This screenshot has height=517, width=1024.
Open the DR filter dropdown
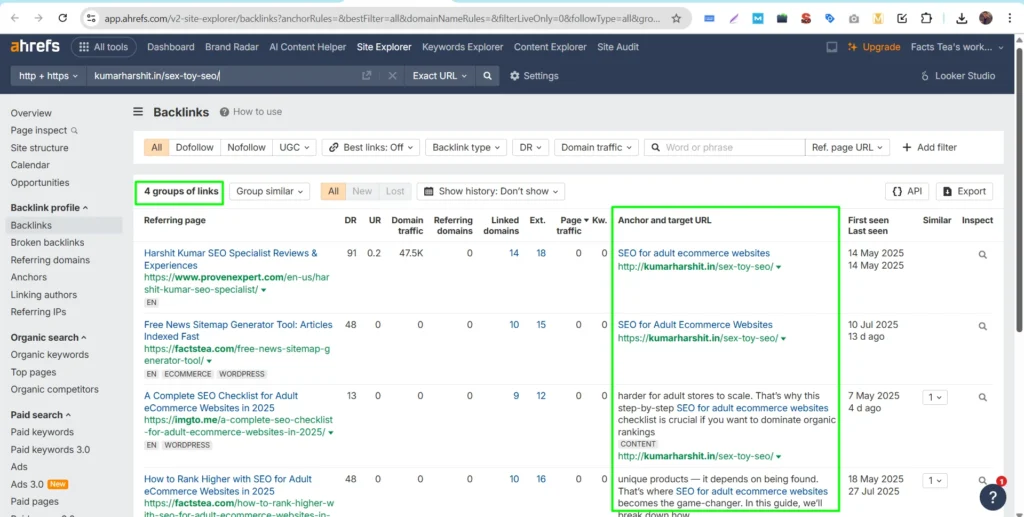[530, 148]
